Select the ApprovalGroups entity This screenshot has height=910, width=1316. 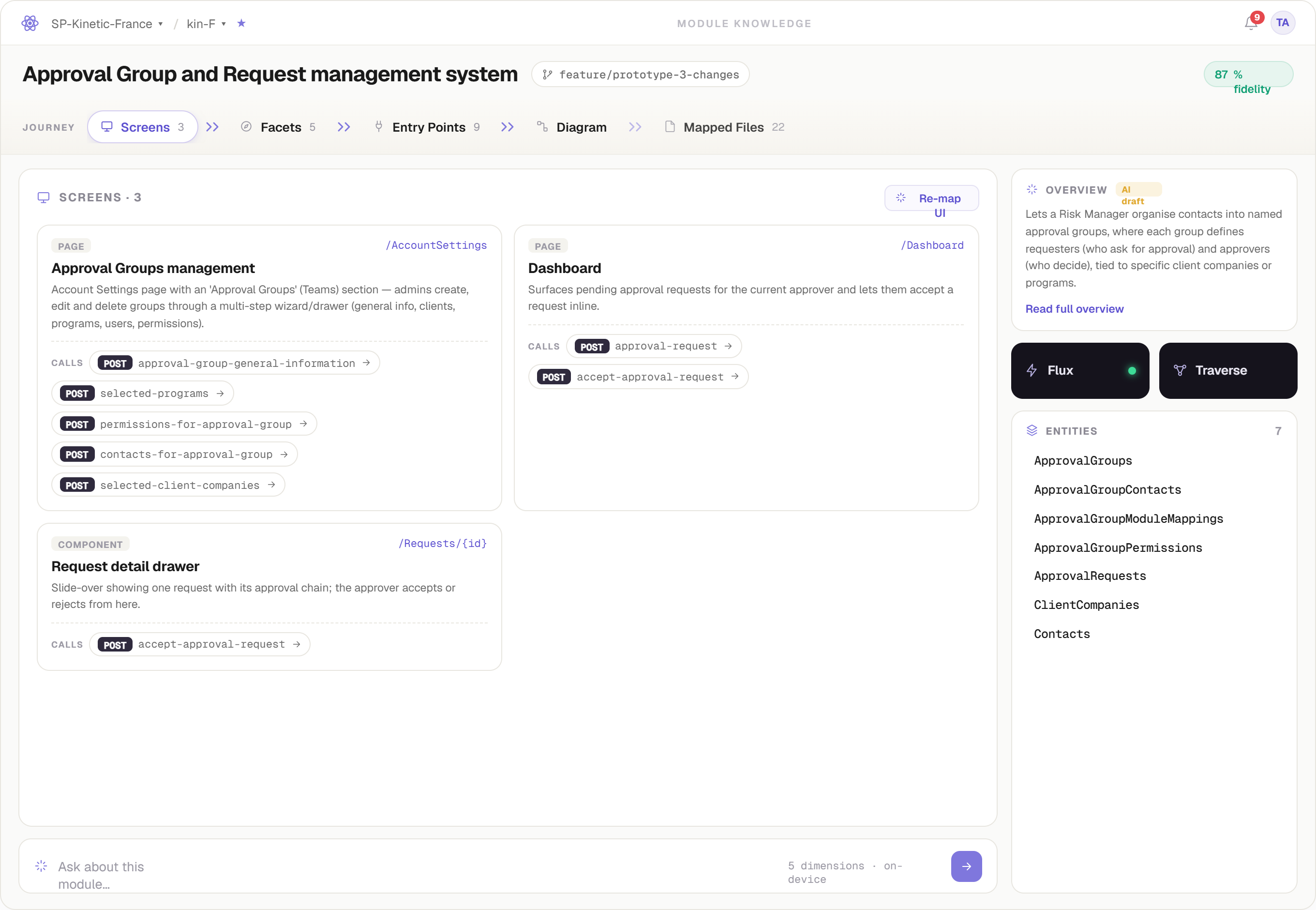[x=1083, y=461]
